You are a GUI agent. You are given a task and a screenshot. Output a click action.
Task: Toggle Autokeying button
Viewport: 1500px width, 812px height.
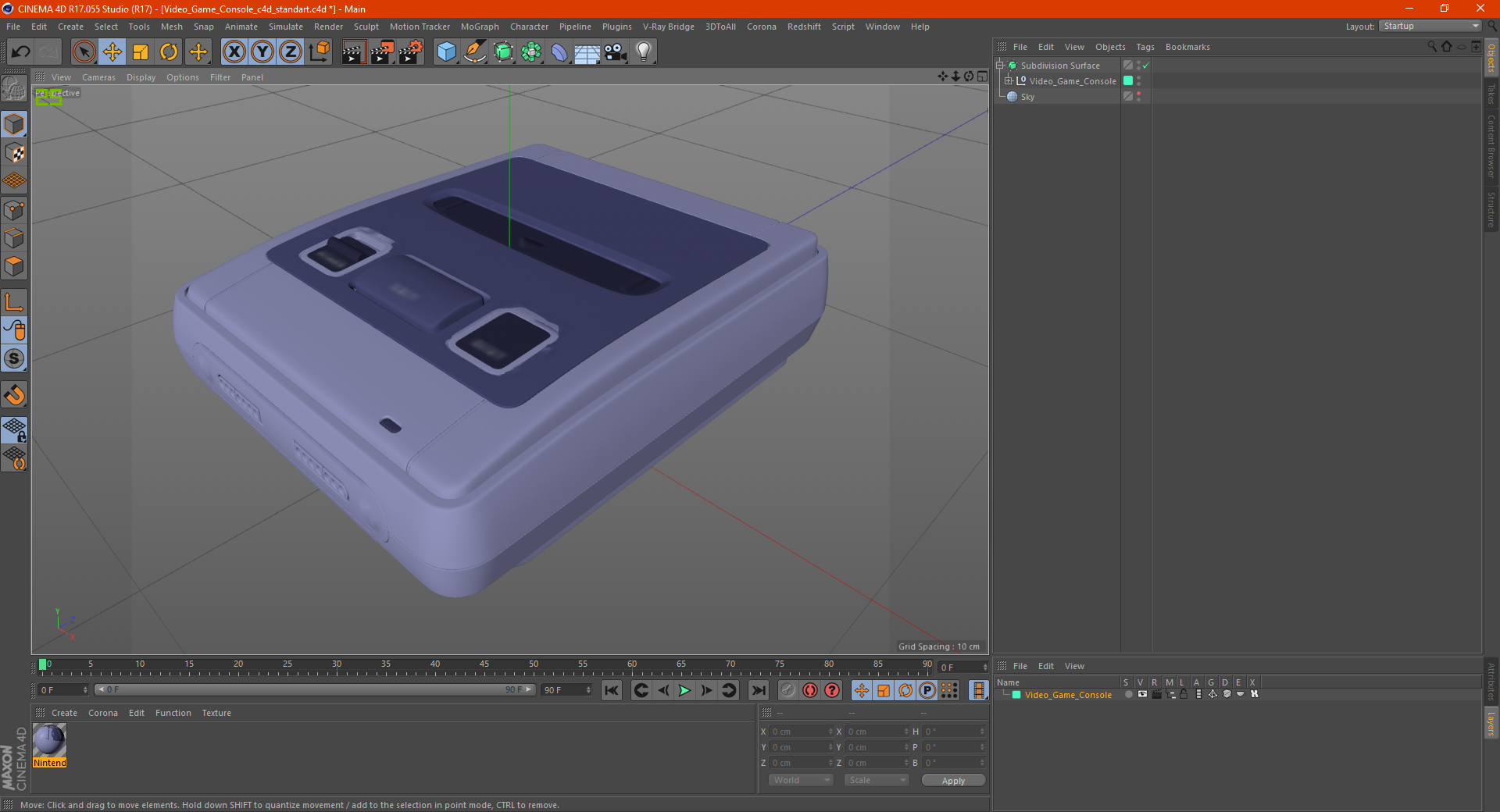point(810,690)
